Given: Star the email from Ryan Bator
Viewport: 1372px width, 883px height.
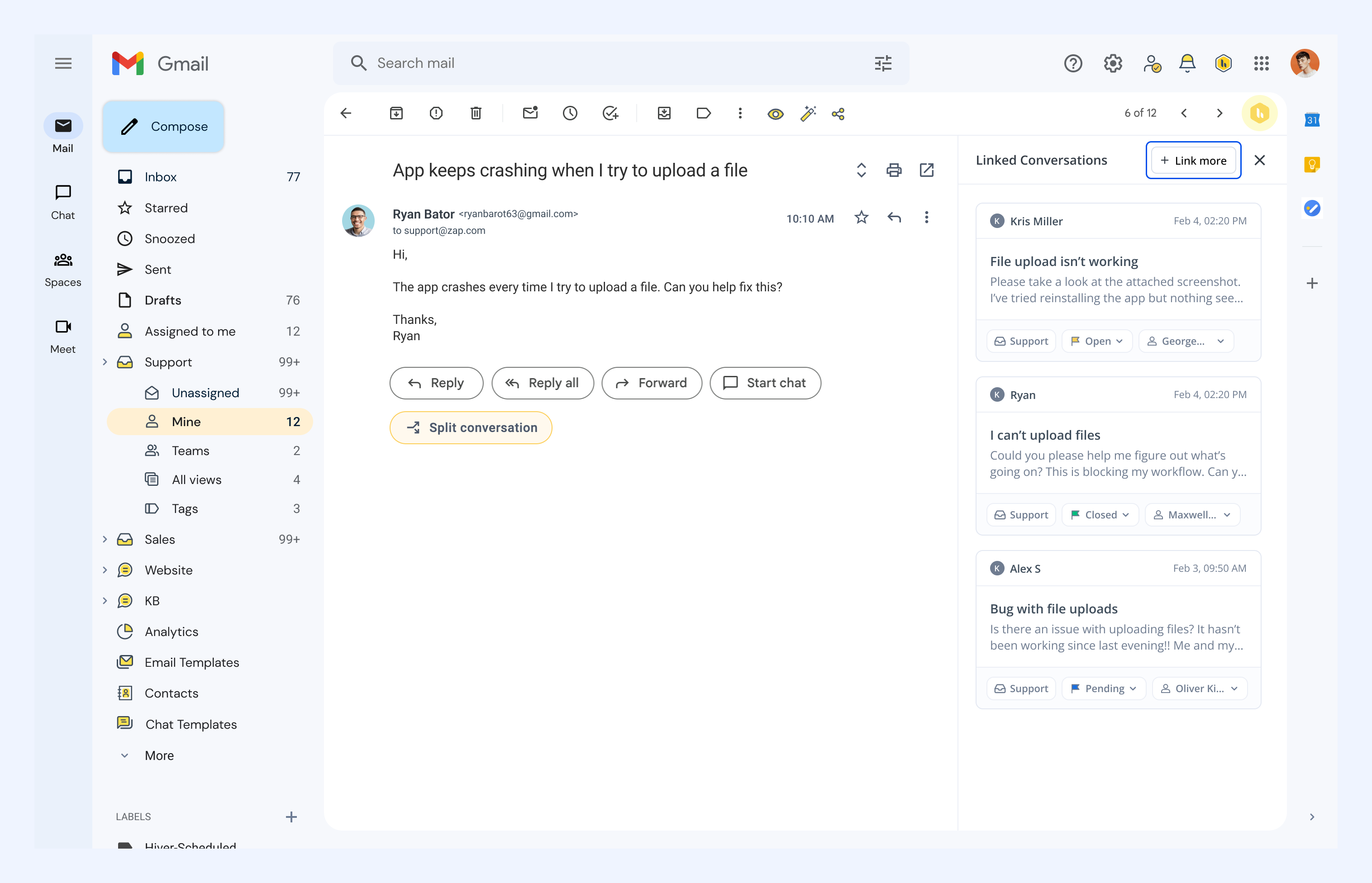Looking at the screenshot, I should [861, 217].
